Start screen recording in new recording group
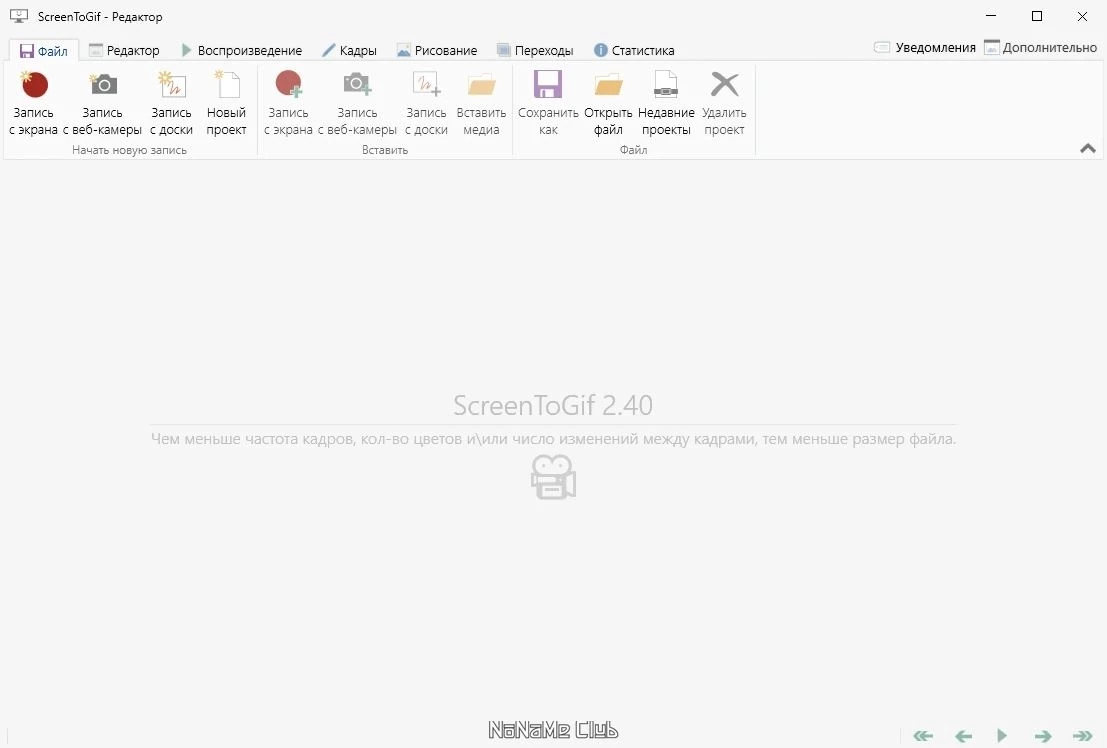 (33, 102)
